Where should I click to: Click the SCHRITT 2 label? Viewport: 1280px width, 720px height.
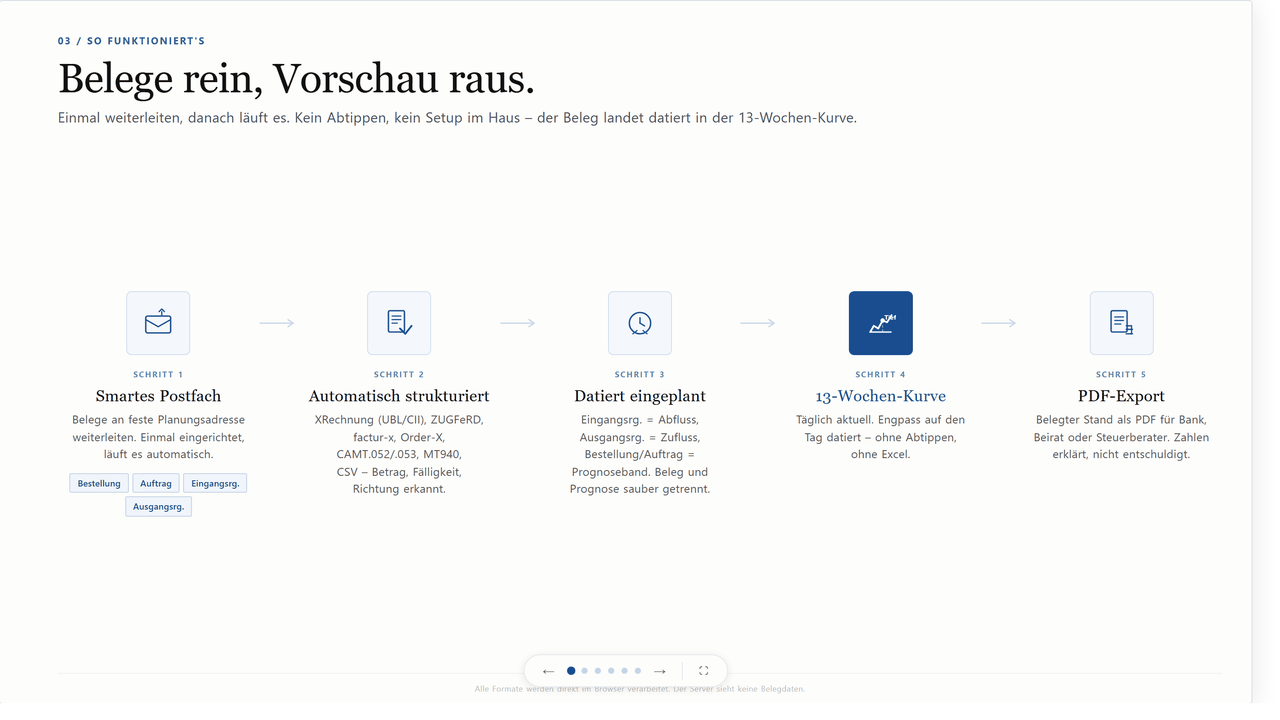[x=399, y=375]
